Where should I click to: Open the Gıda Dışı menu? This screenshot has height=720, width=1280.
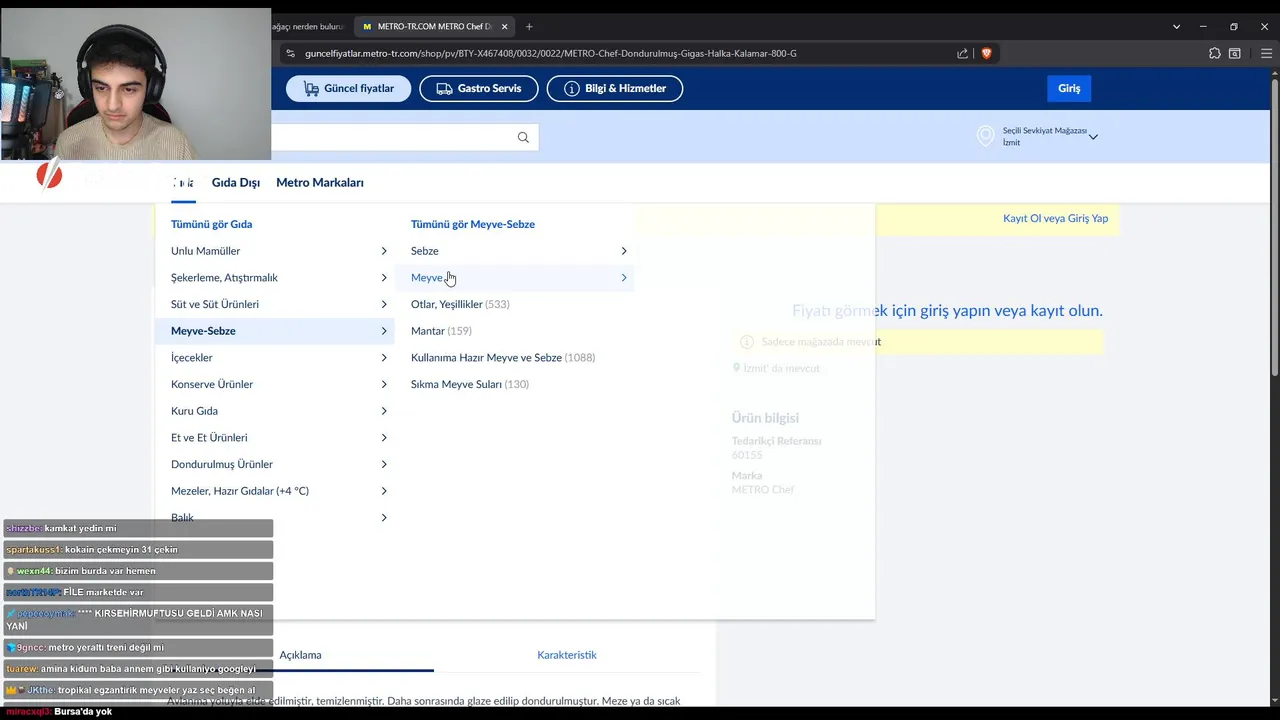point(236,182)
